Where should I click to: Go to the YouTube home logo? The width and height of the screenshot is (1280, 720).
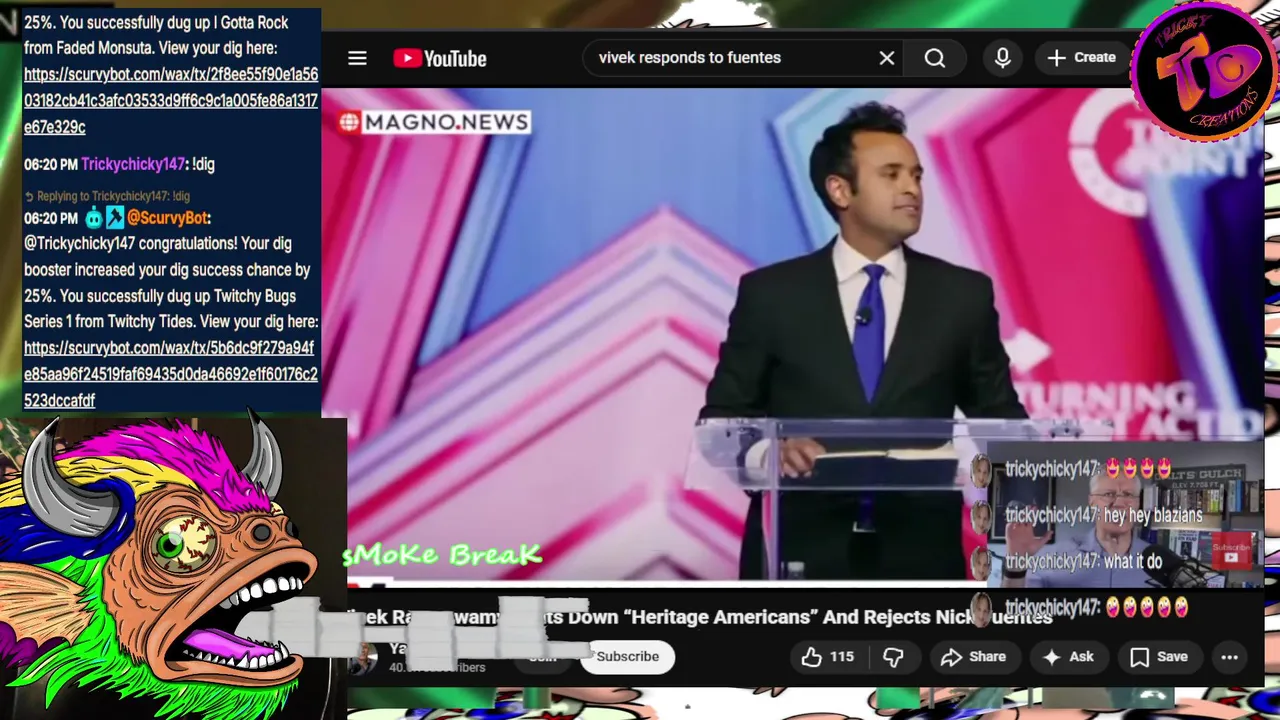pyautogui.click(x=440, y=58)
